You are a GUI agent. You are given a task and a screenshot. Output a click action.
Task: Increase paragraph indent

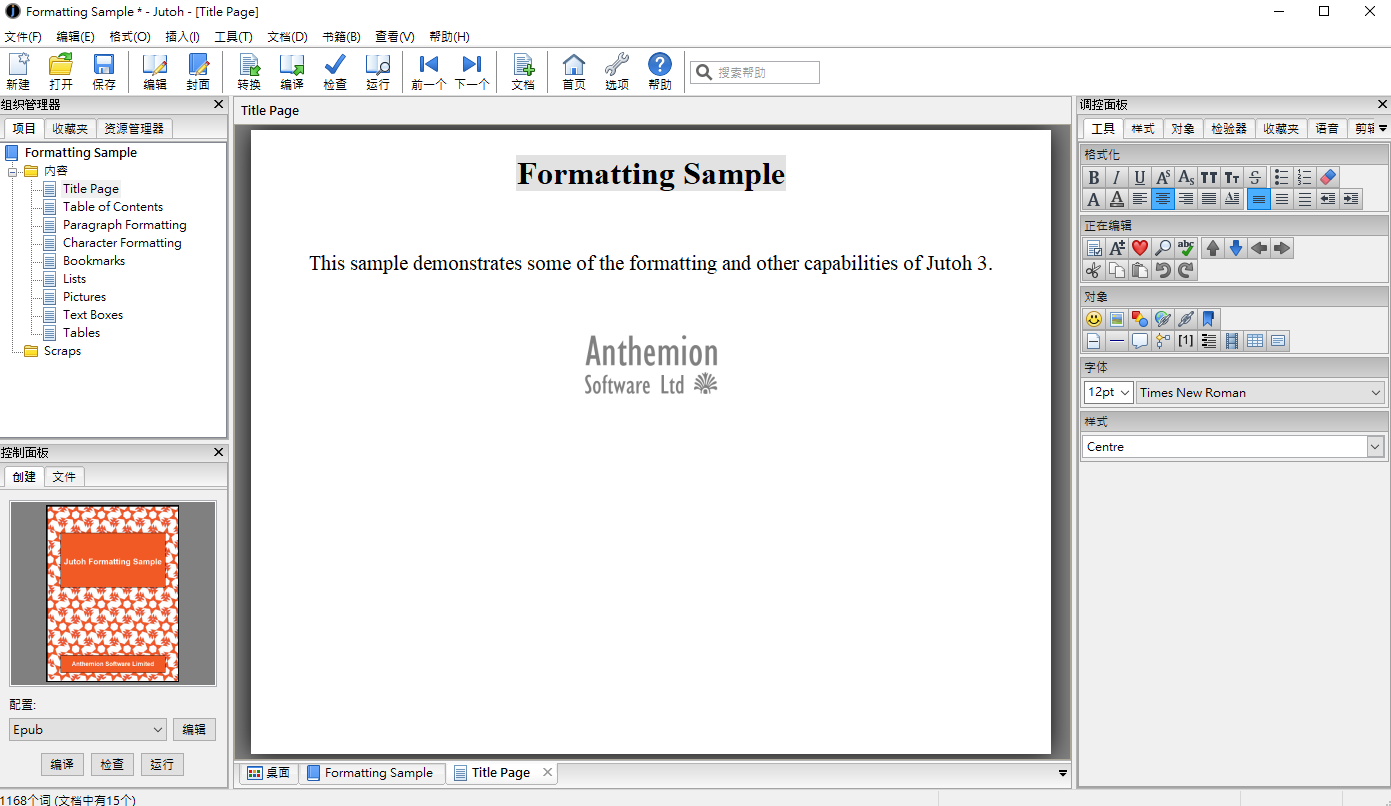(x=1351, y=199)
